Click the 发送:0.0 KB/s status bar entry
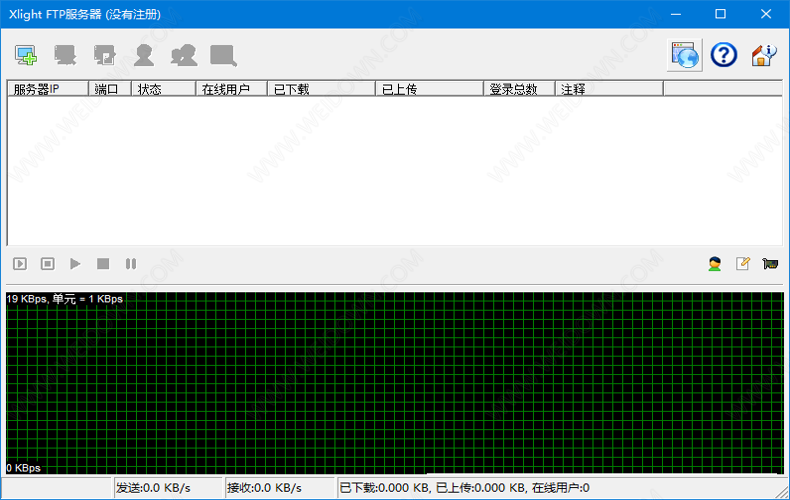The height and width of the screenshot is (500, 790). (x=168, y=488)
